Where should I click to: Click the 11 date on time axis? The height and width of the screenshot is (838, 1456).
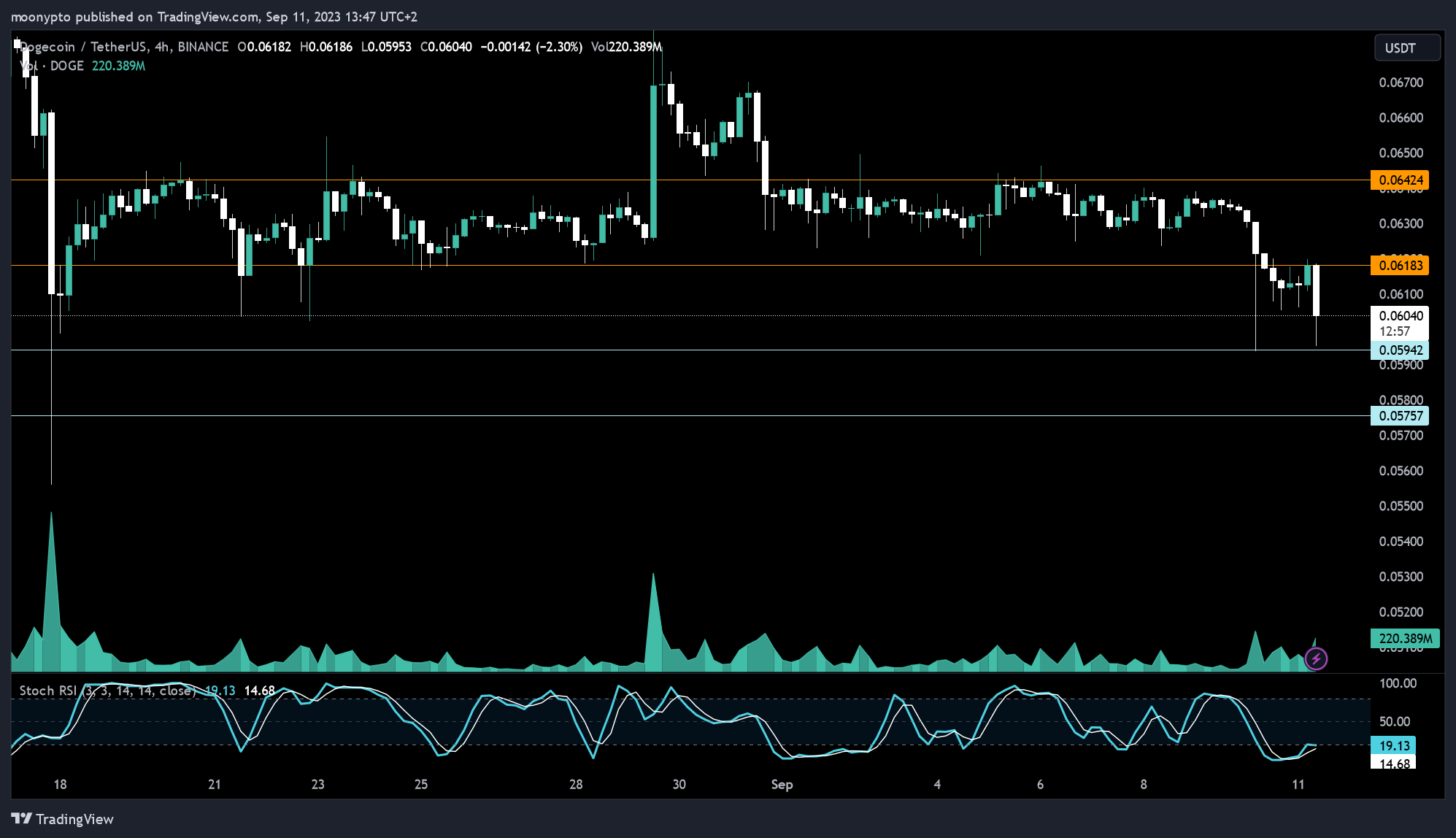1298,785
